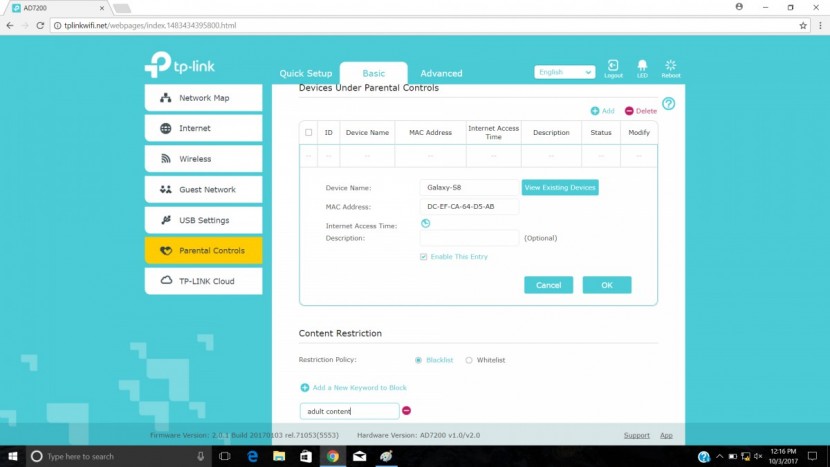The height and width of the screenshot is (467, 830).
Task: Switch to the Quick Setup tab
Action: pos(306,74)
